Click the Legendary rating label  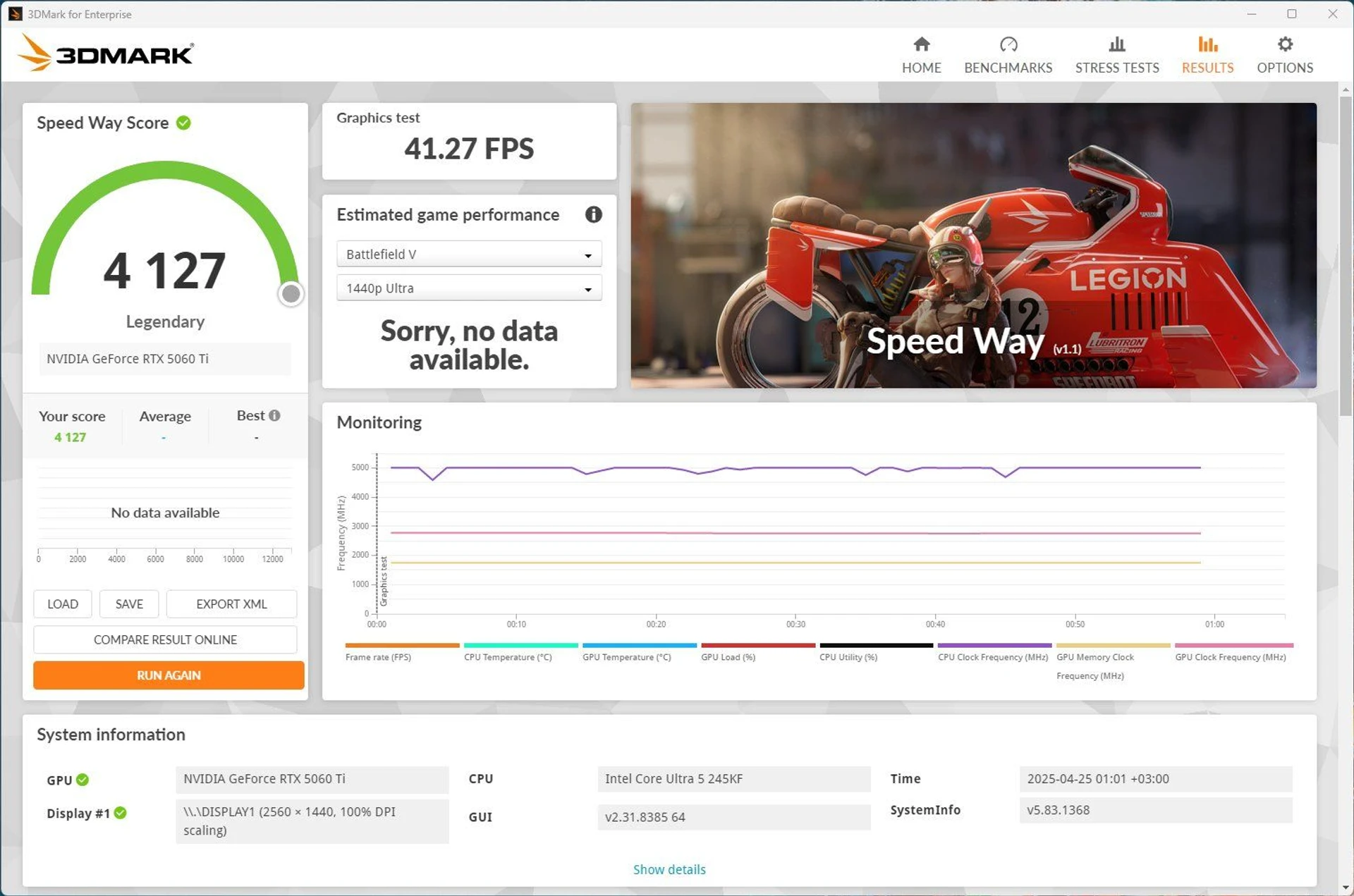[x=165, y=321]
